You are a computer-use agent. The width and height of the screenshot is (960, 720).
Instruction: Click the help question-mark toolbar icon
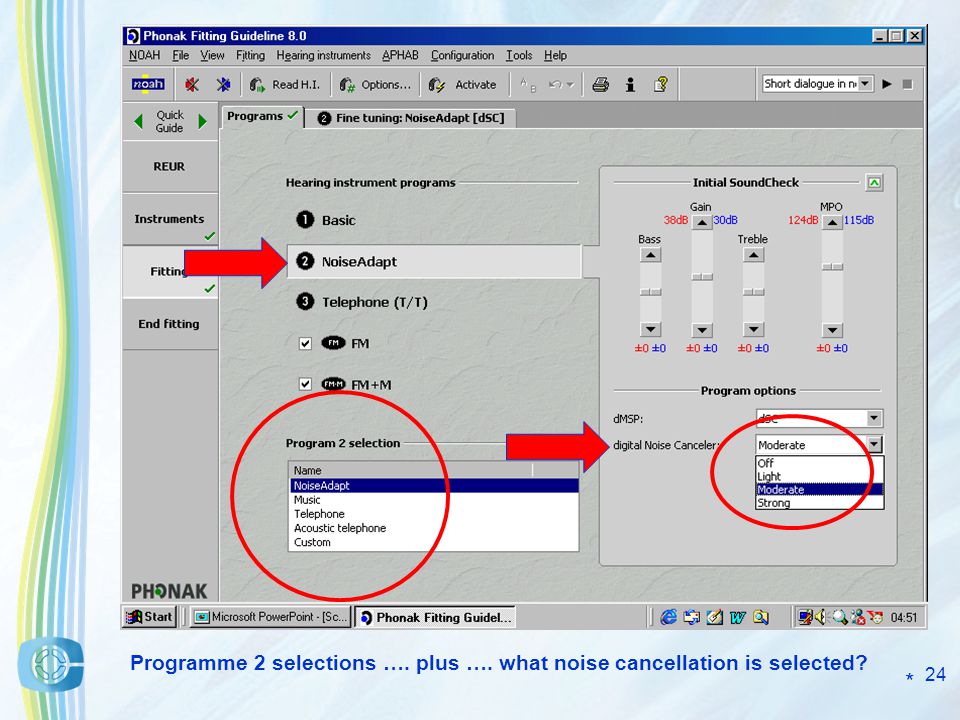[661, 84]
